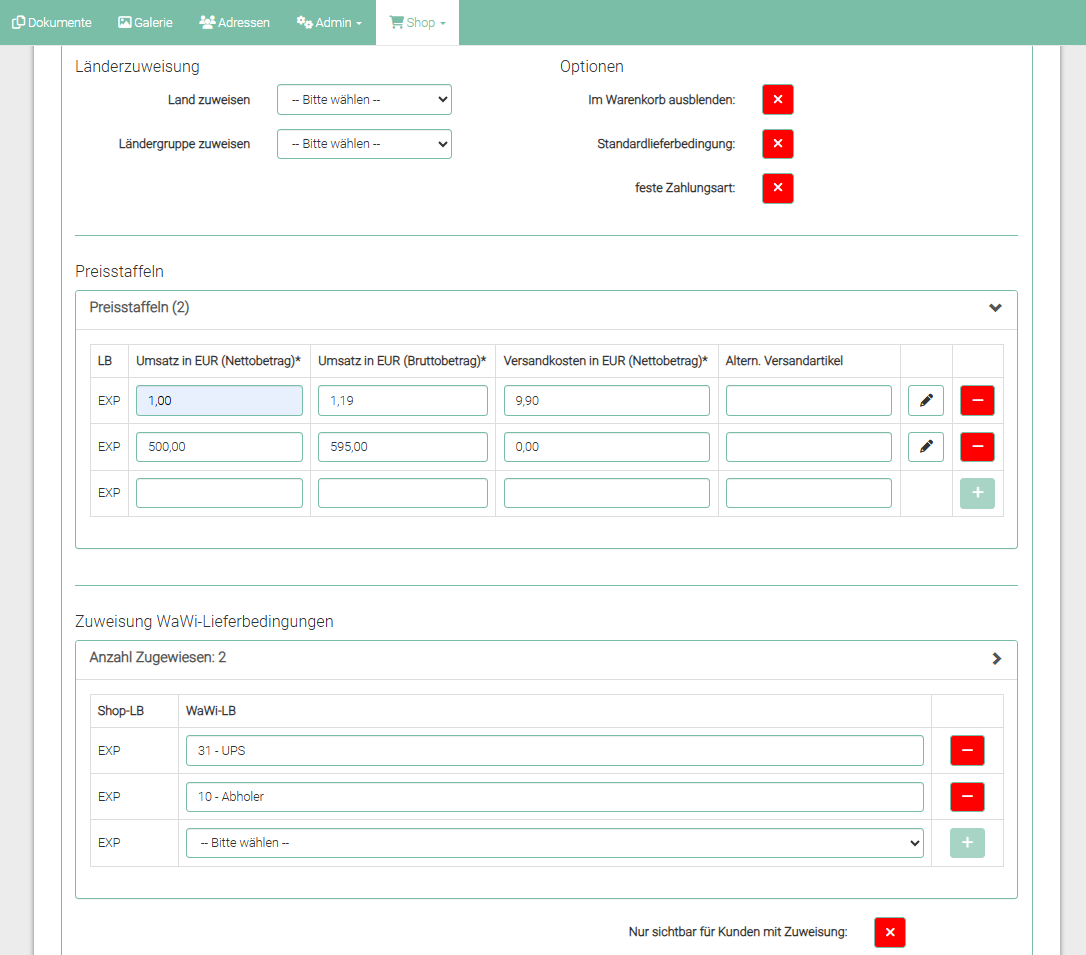Toggle Nur sichtbar für Kunden mit Zuweisung
Screen dimensions: 1086x955
(x=889, y=932)
